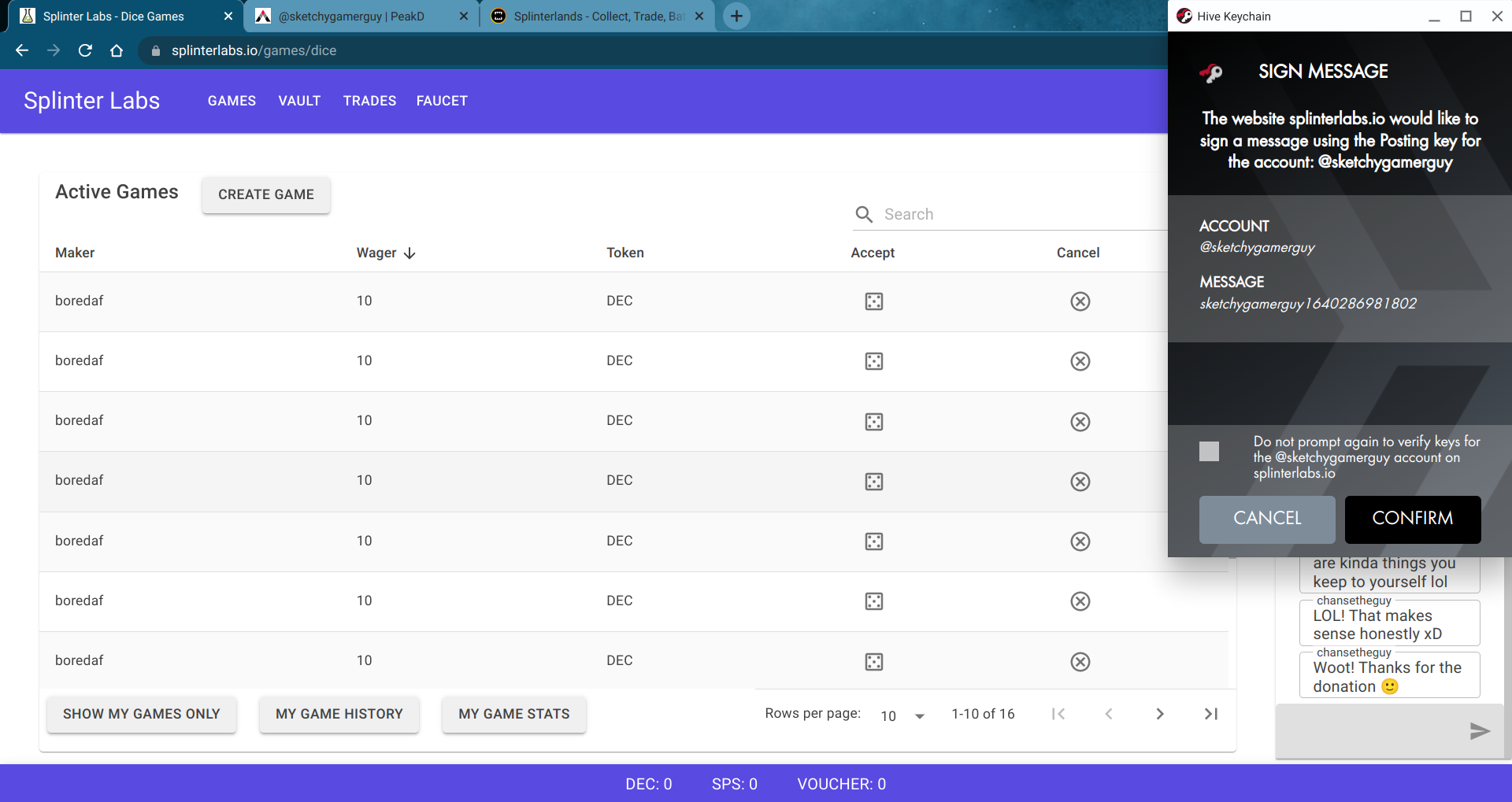Accept the third boredaf game dice icon
Screen dimensions: 1512x802
pos(873,422)
